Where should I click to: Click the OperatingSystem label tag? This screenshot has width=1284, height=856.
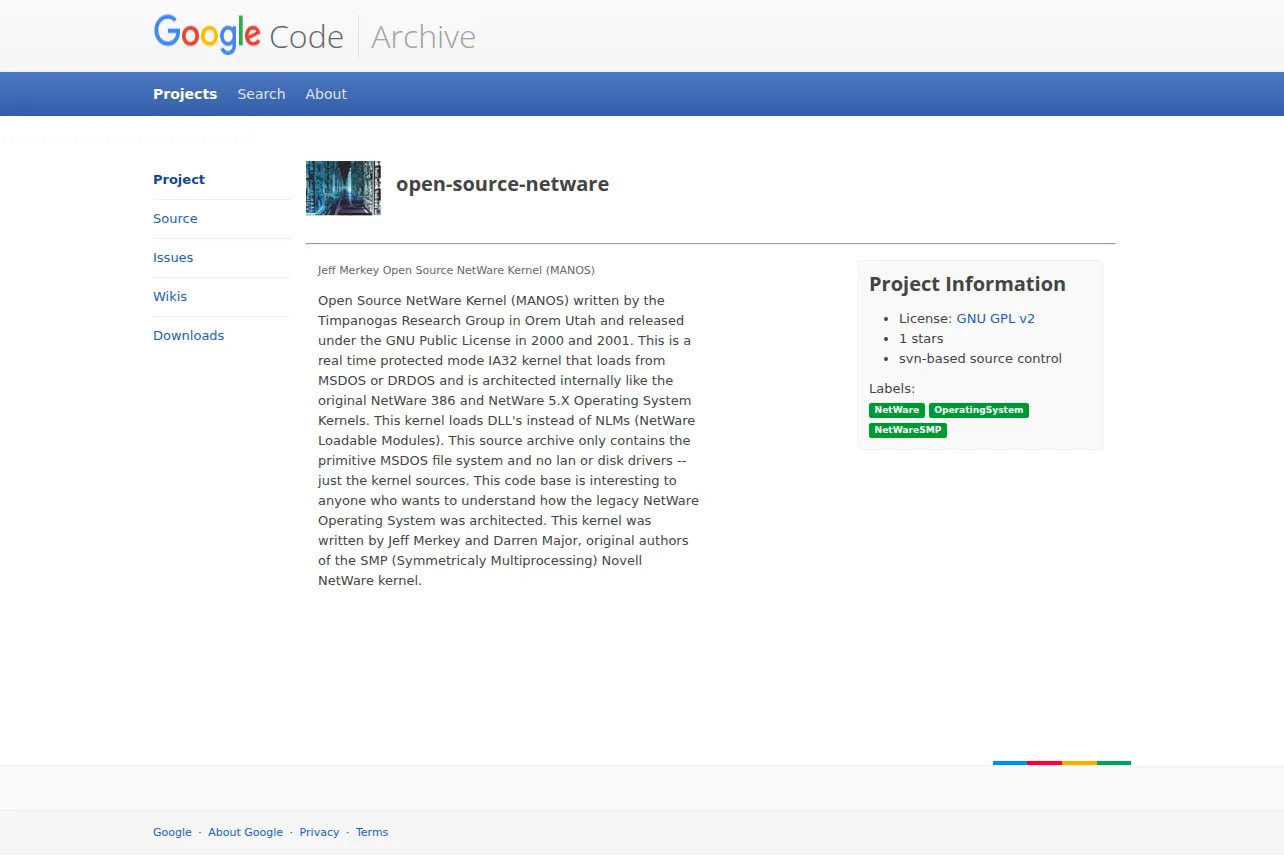point(979,410)
